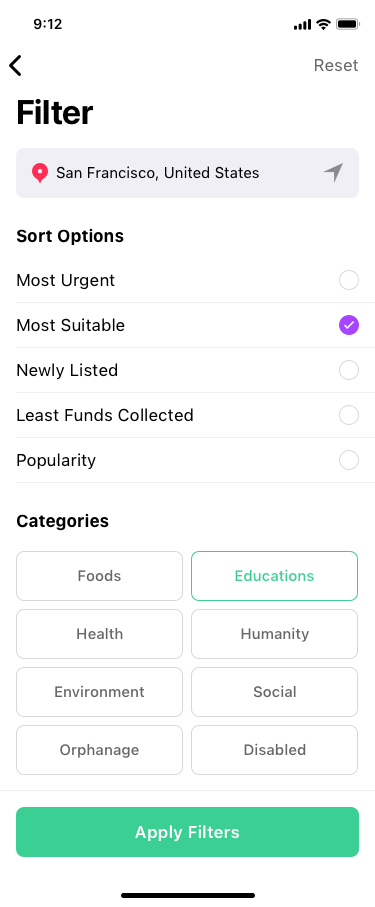This screenshot has width=375, height=907.
Task: Pick the Humanity category
Action: coord(274,634)
